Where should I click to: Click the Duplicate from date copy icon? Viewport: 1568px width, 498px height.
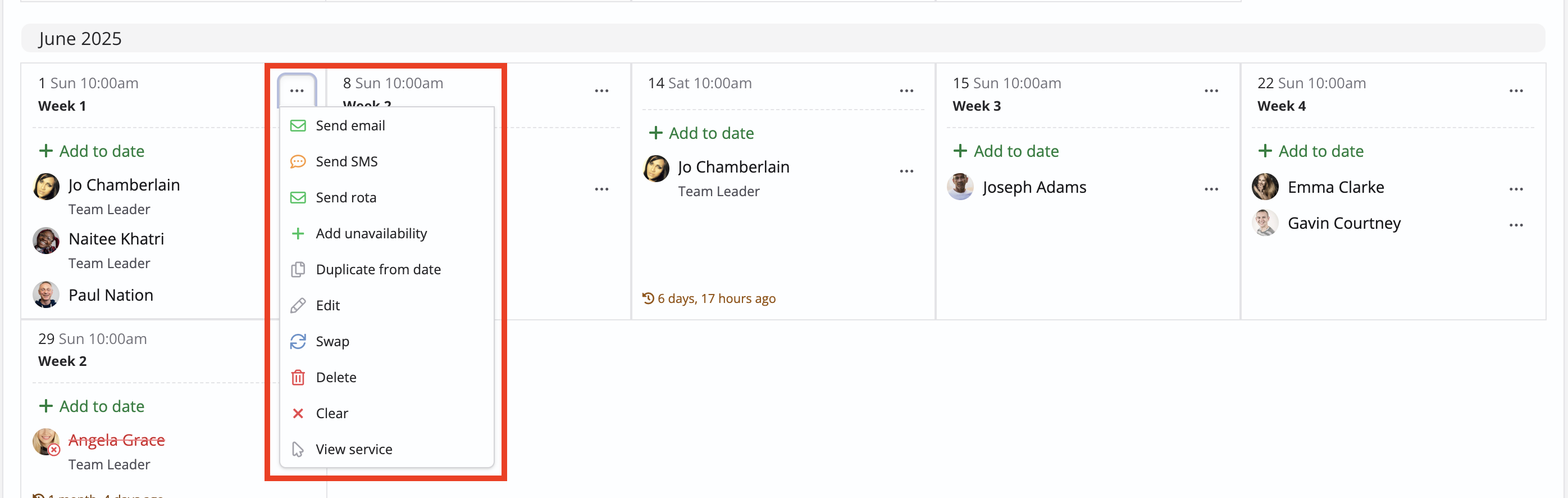click(298, 269)
